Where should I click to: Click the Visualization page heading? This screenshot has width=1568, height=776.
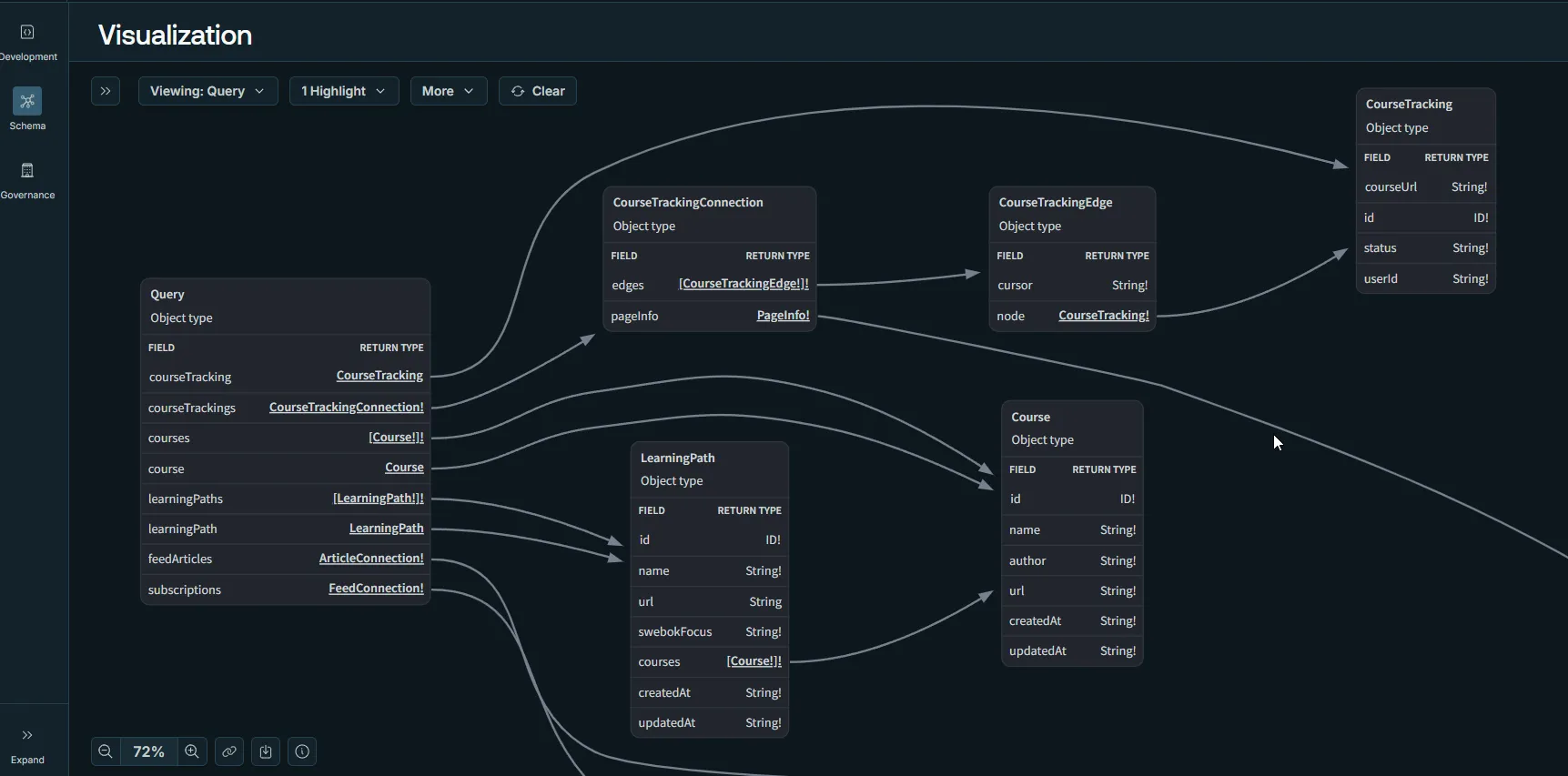[x=175, y=35]
